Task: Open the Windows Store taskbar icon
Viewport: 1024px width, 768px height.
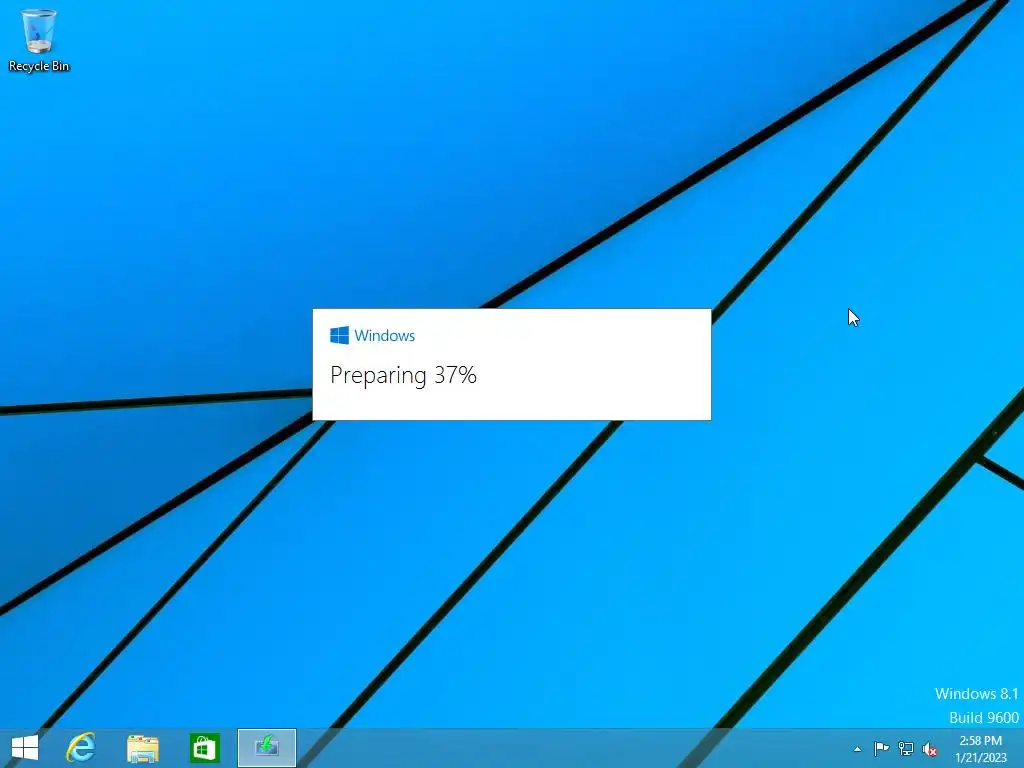Action: (204, 748)
